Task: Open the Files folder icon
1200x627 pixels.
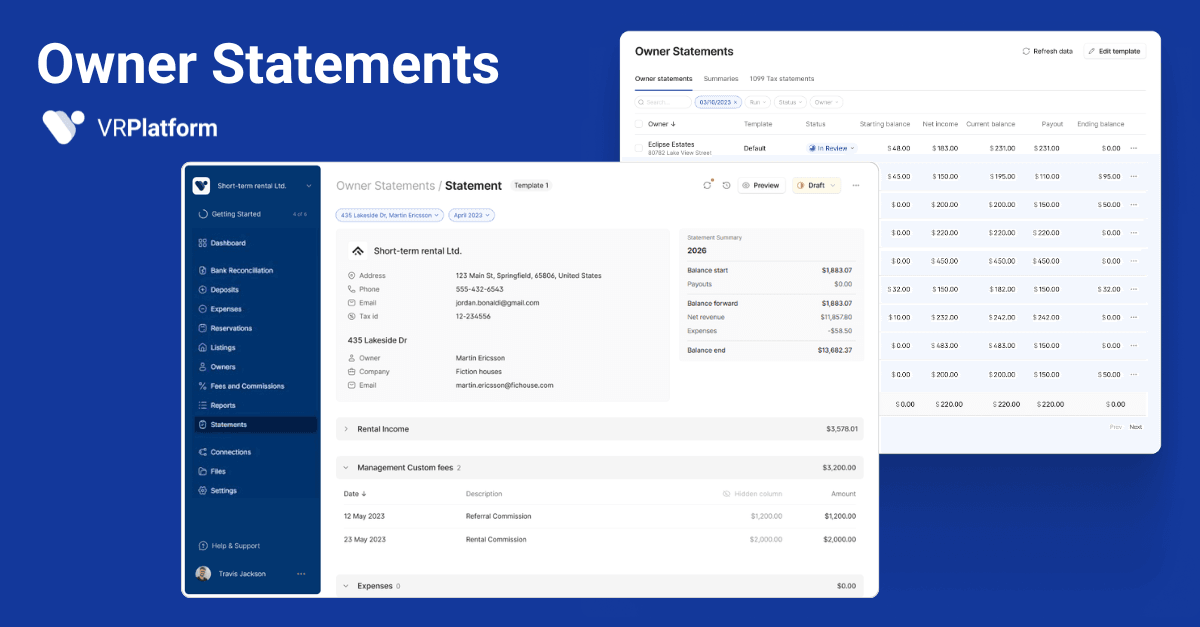Action: tap(203, 471)
